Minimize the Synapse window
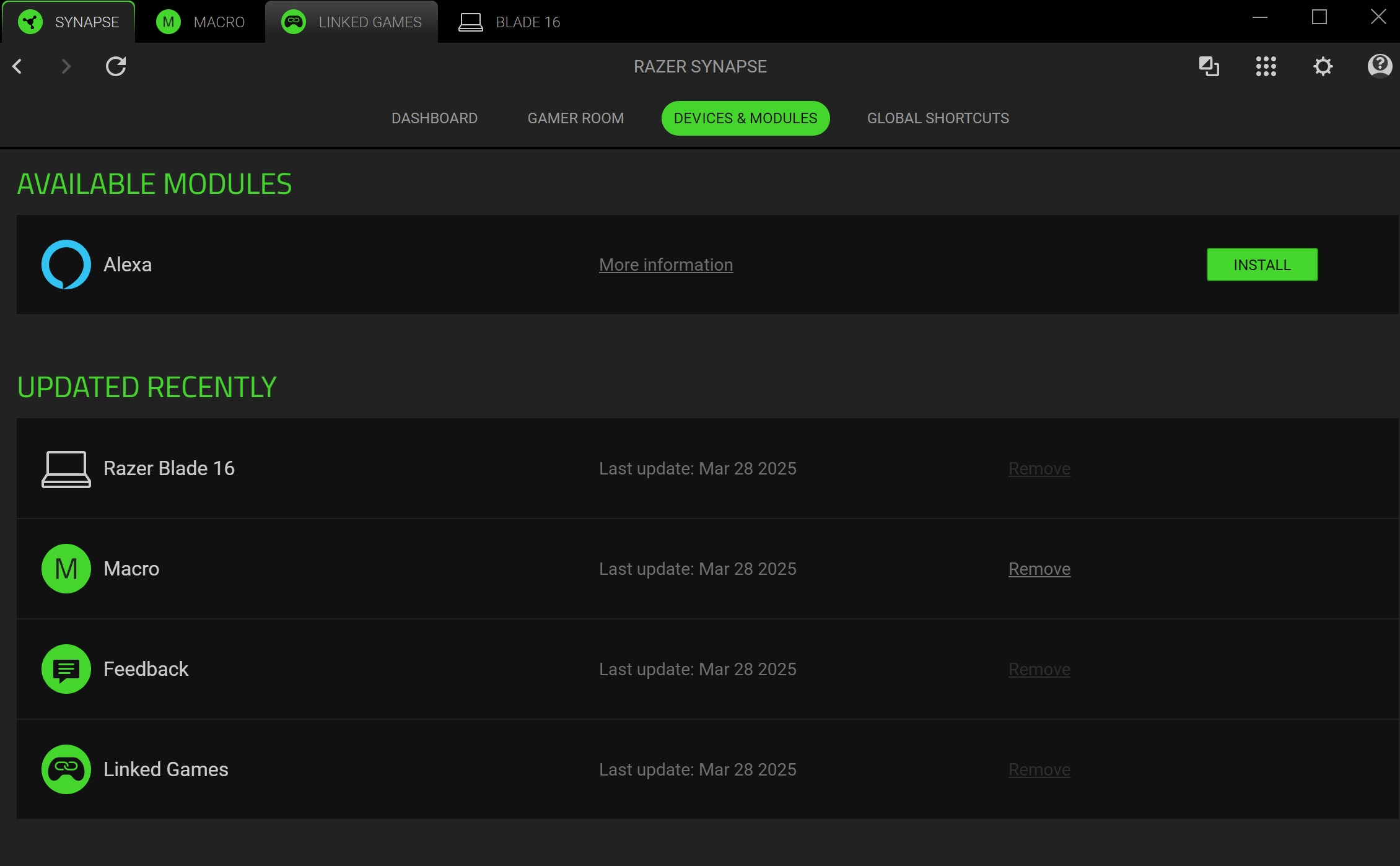This screenshot has height=866, width=1400. tap(1260, 17)
